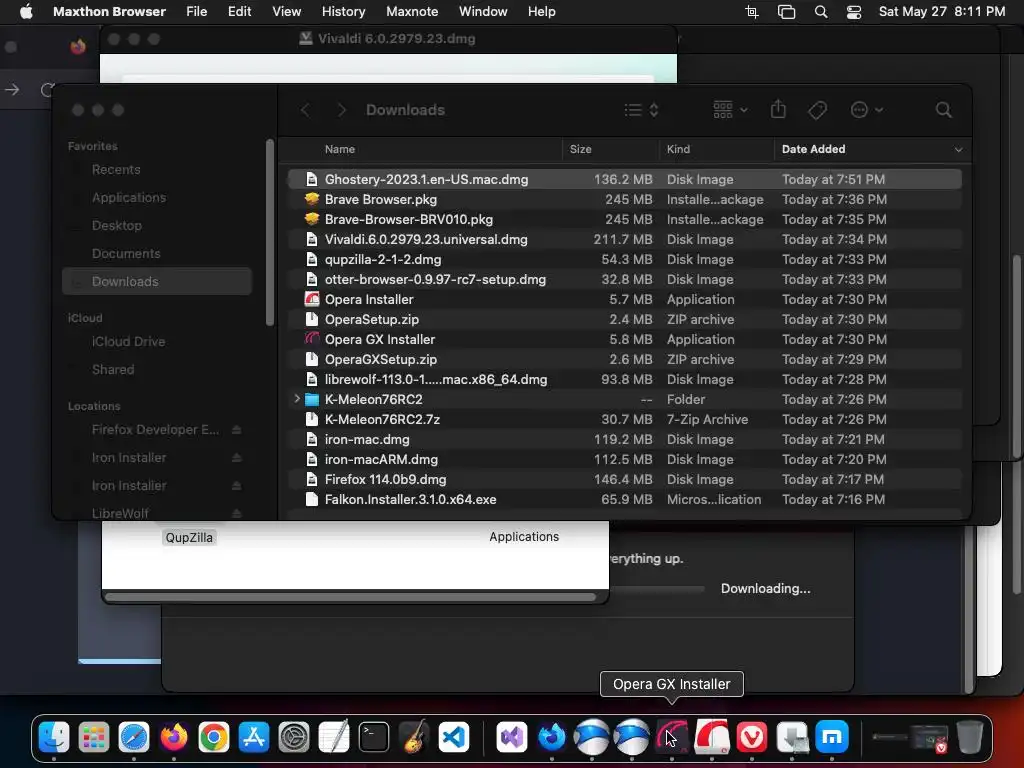This screenshot has width=1024, height=768.
Task: Open Visual Studio Code from the dock
Action: (x=454, y=738)
